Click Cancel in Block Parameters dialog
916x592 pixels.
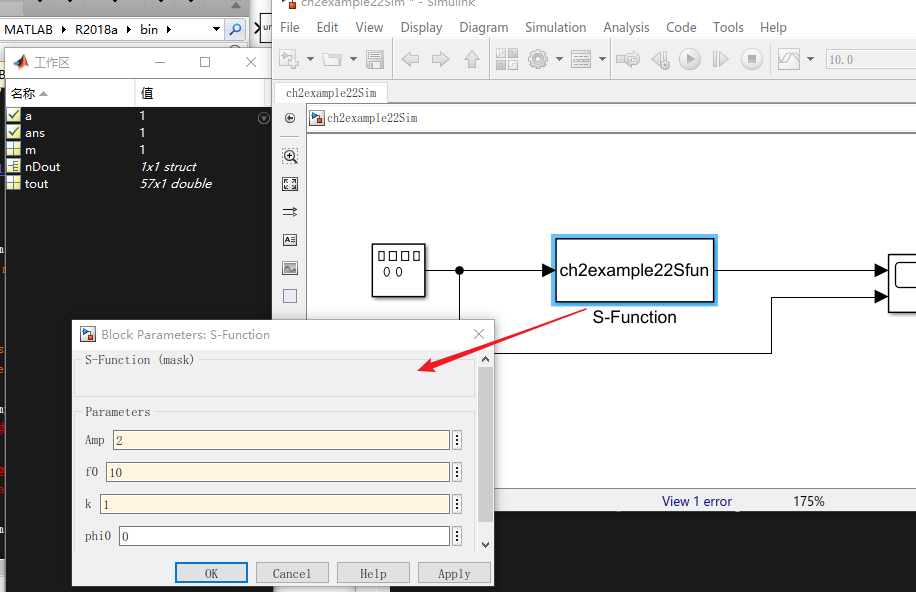click(292, 573)
